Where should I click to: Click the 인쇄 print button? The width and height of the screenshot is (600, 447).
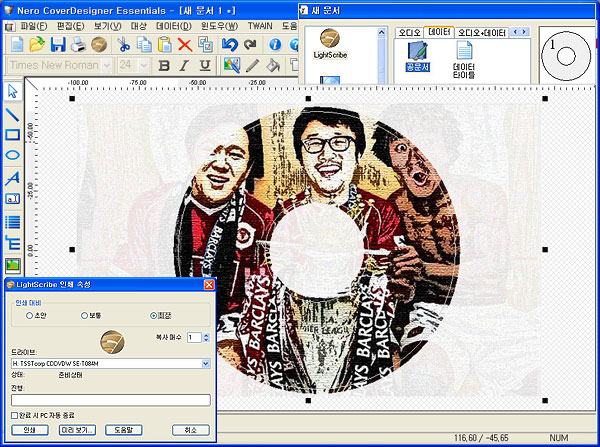(x=30, y=430)
